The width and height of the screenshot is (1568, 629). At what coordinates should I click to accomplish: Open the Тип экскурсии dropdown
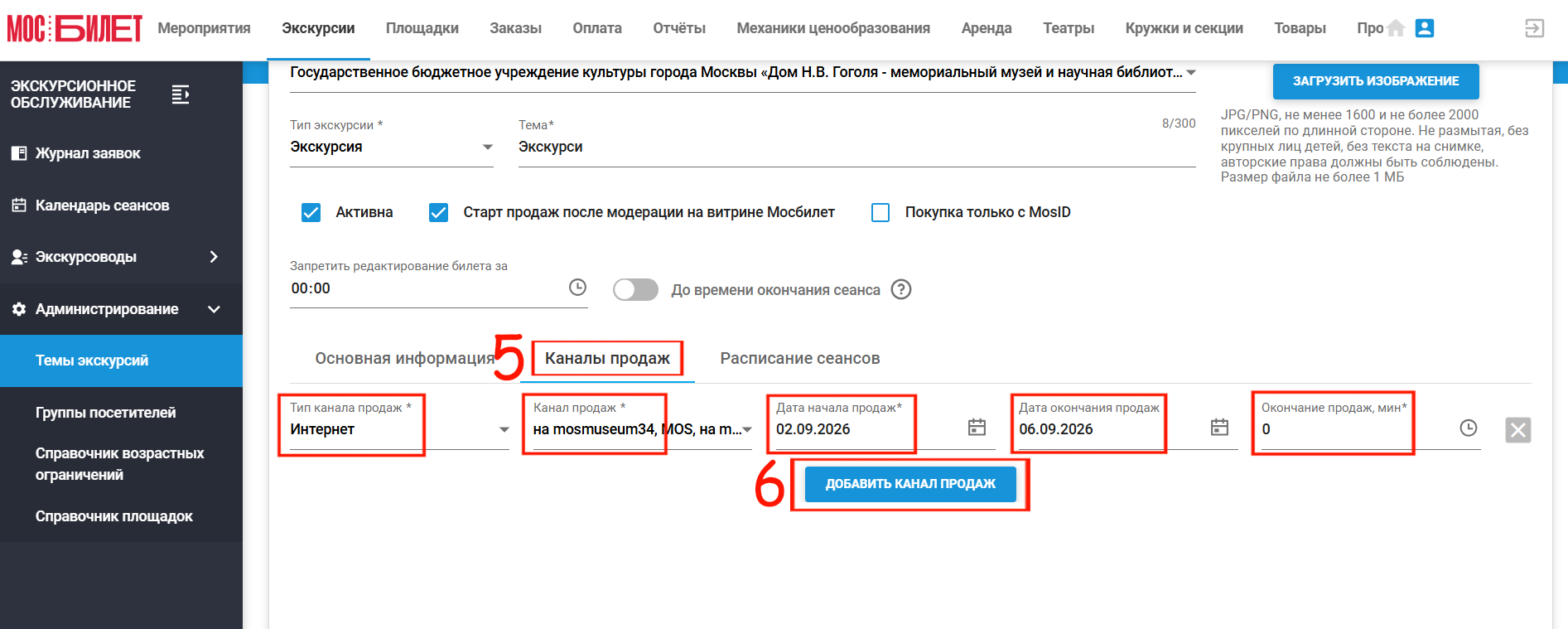392,147
